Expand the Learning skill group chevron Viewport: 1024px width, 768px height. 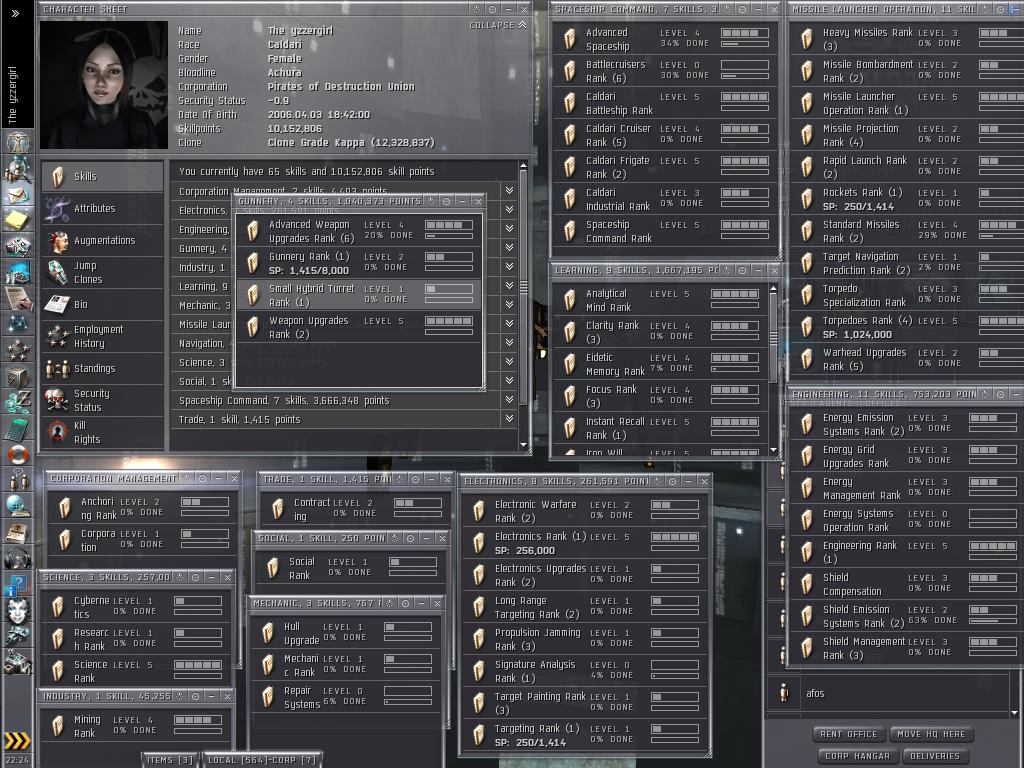[x=509, y=285]
